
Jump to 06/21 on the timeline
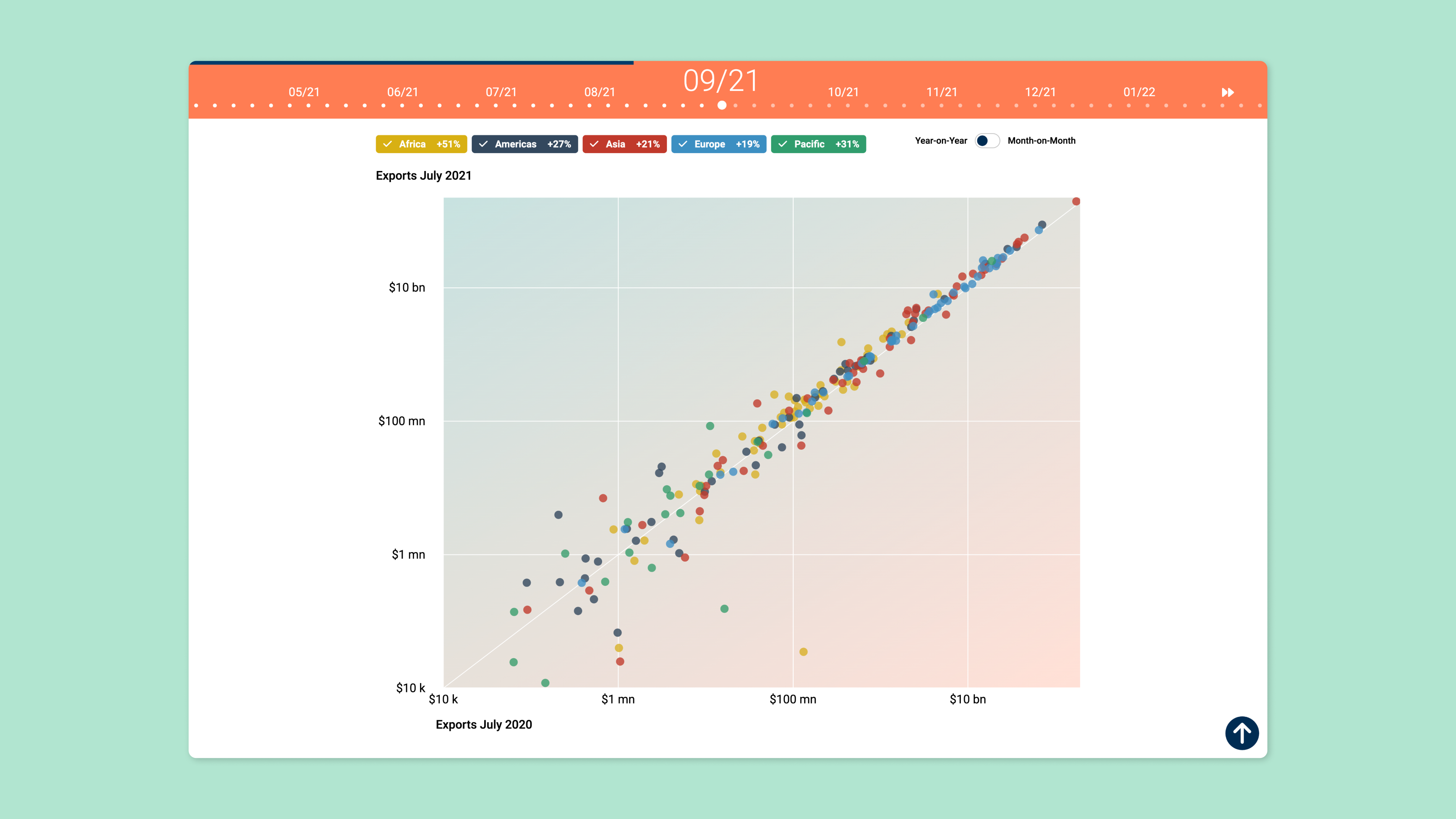(402, 92)
